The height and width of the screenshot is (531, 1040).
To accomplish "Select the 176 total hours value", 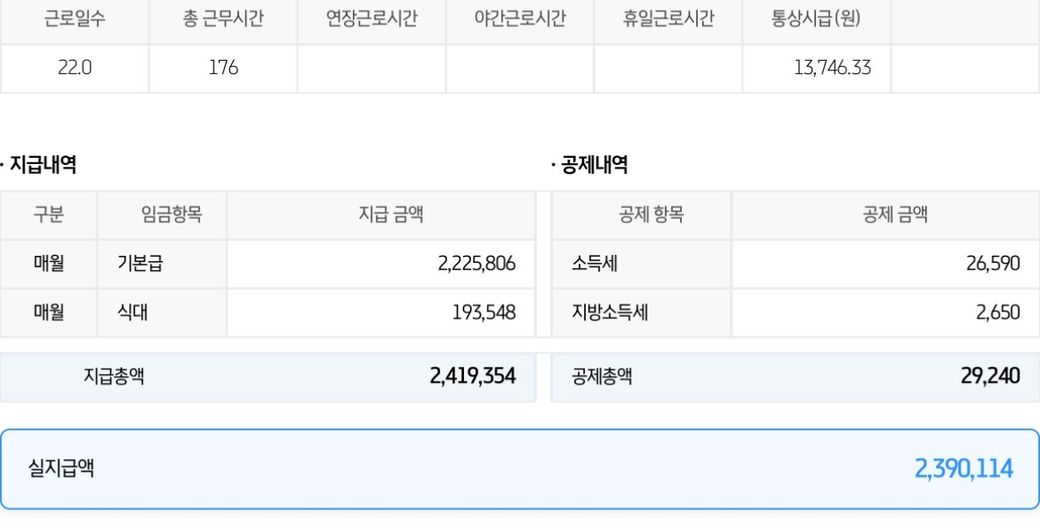I will click(x=223, y=68).
